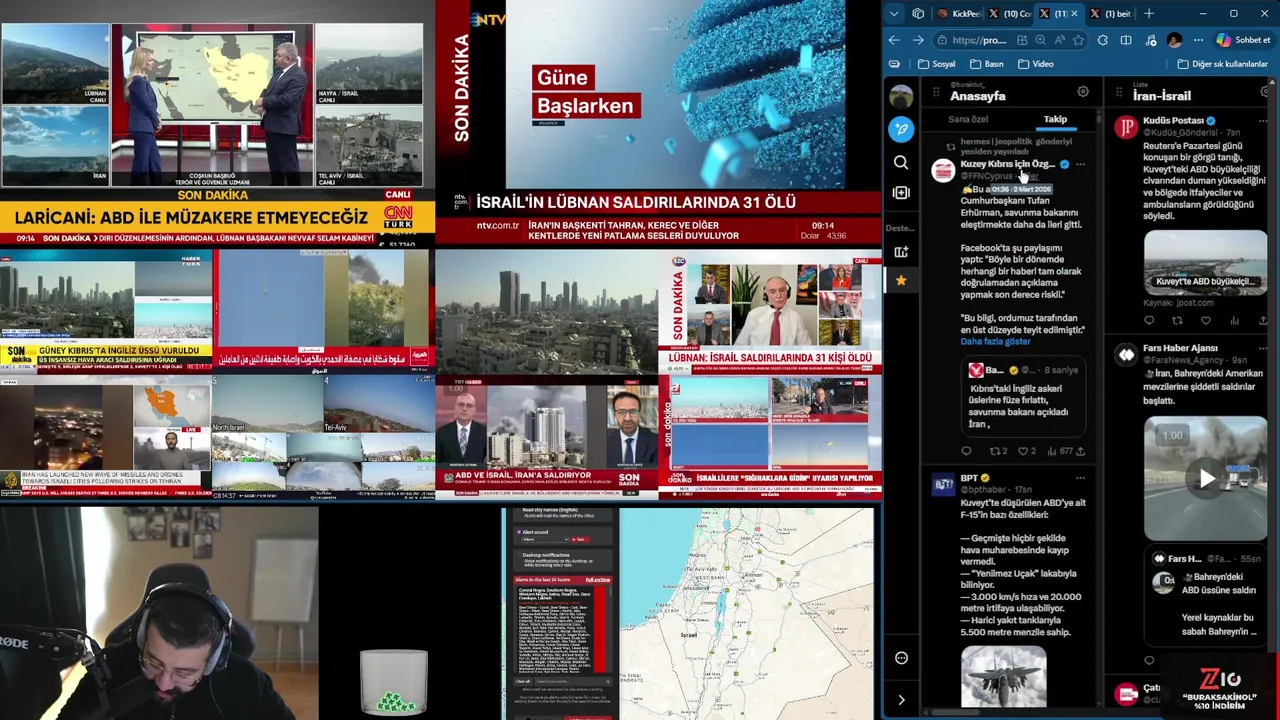Toggle split screen view
This screenshot has height=720, width=1280.
pyautogui.click(x=1126, y=40)
